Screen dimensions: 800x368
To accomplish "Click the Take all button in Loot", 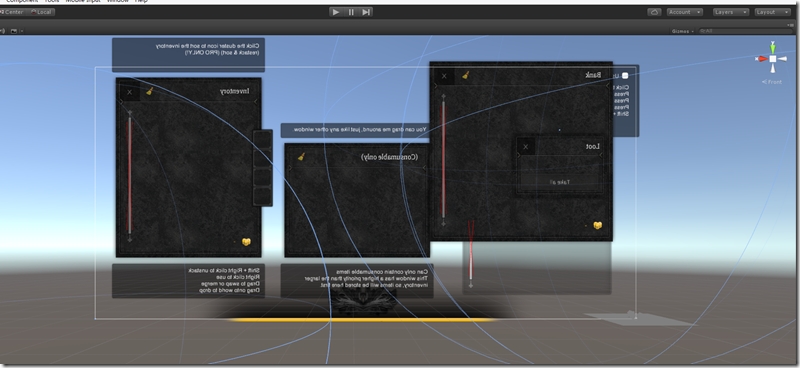I will [x=560, y=182].
